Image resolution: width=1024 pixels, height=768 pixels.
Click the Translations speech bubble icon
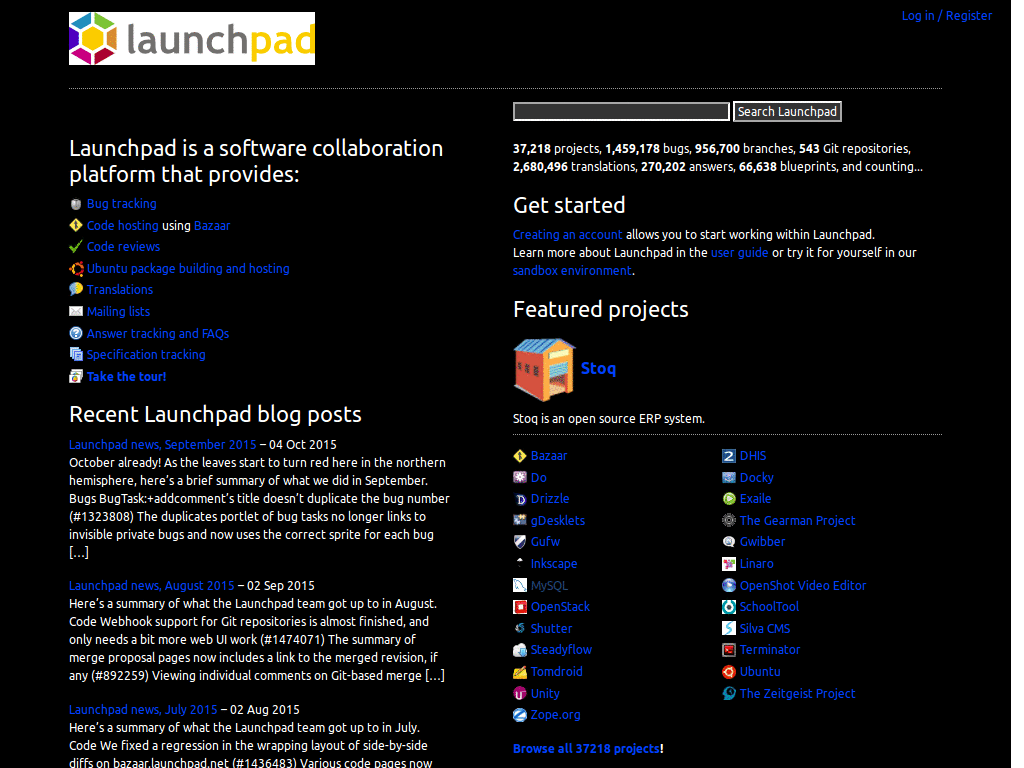(76, 289)
